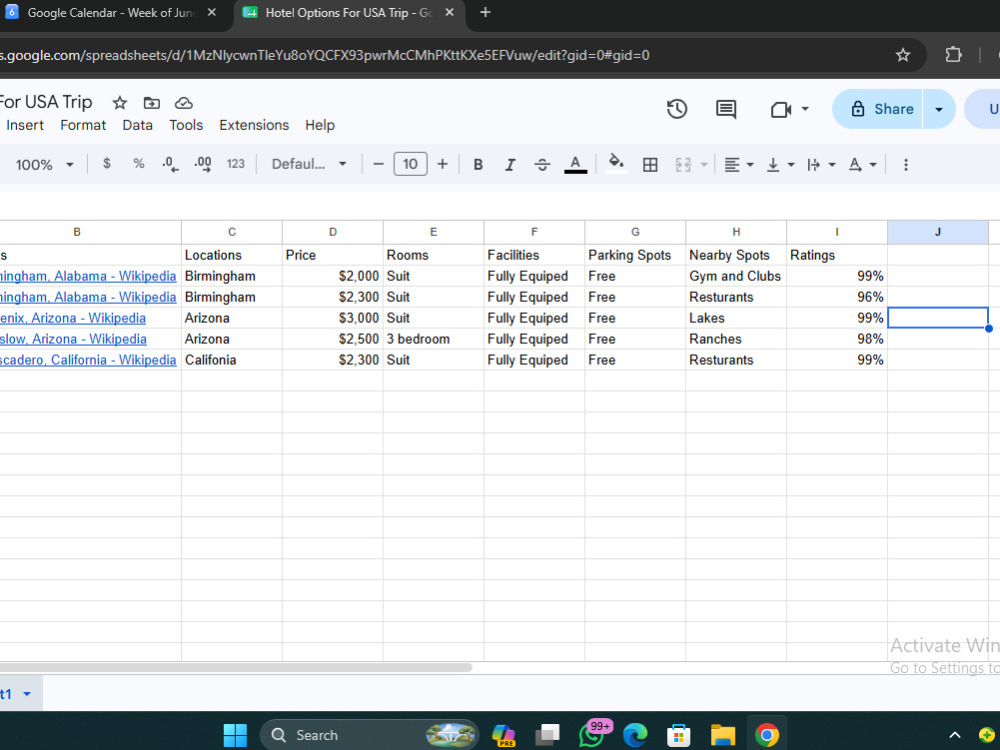1000x750 pixels.
Task: Open a new browser tab
Action: pyautogui.click(x=485, y=12)
